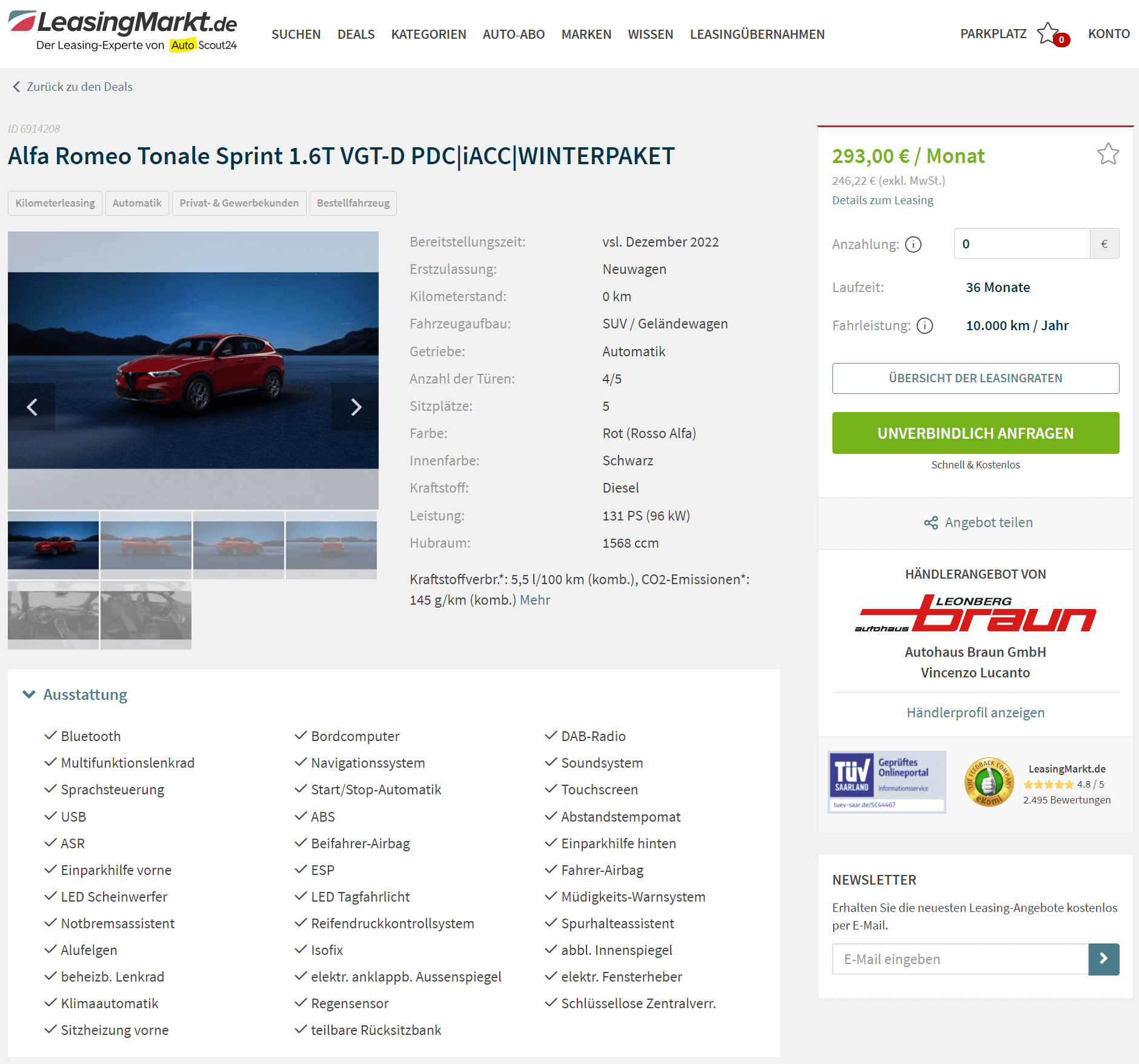Screen dimensions: 1139x1064
Task: Click the Abstandstempomat equipment entry
Action: coord(620,817)
